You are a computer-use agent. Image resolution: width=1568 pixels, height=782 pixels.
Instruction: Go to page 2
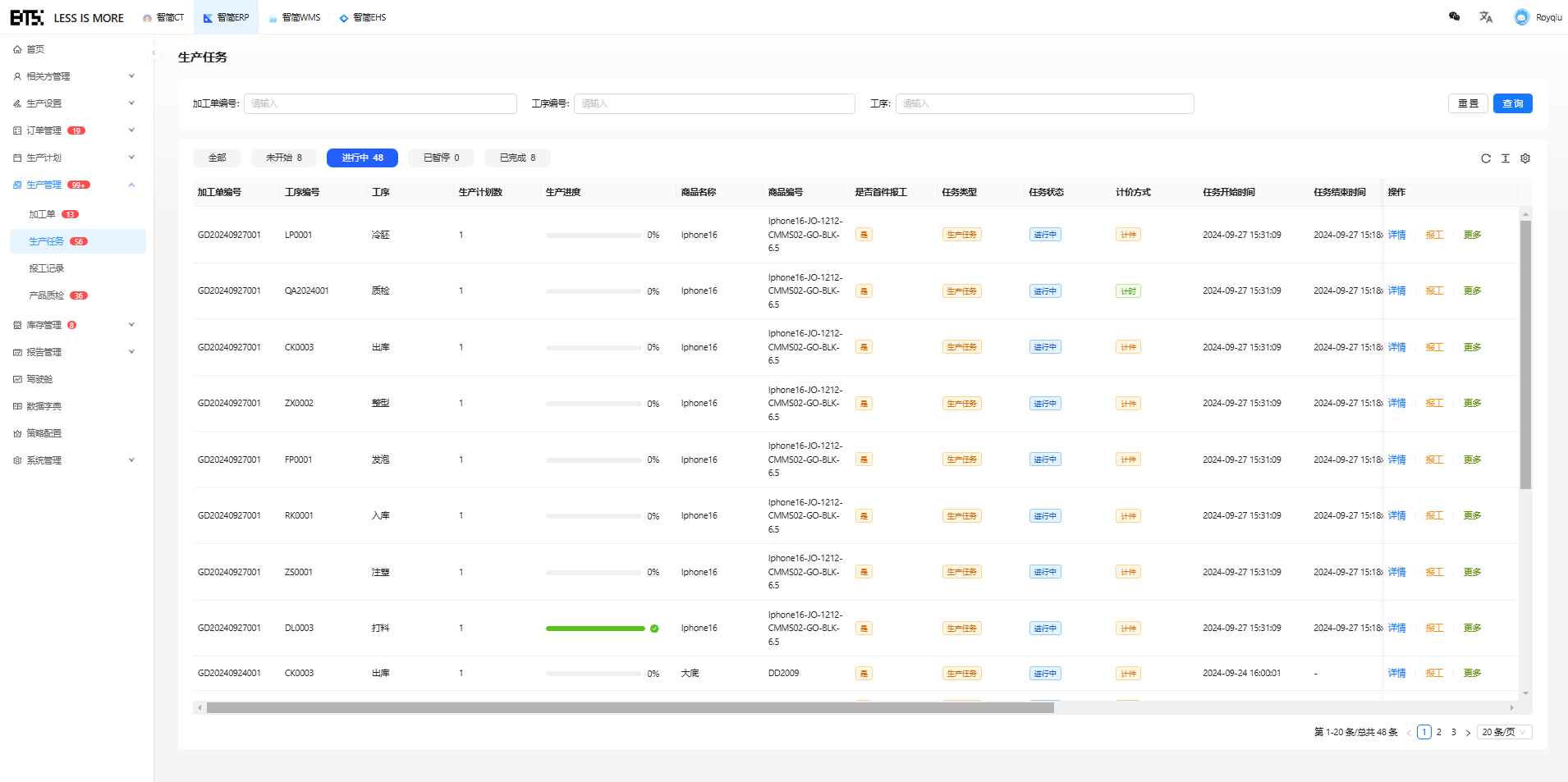pyautogui.click(x=1438, y=732)
